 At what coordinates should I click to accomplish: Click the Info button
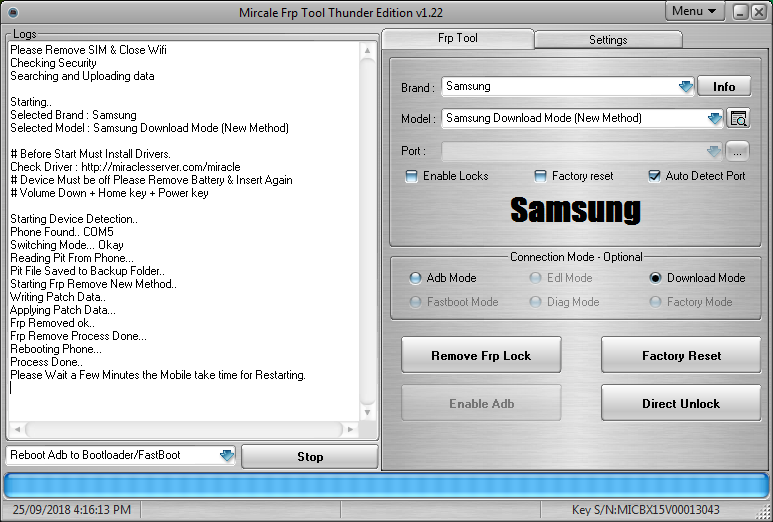pyautogui.click(x=724, y=87)
